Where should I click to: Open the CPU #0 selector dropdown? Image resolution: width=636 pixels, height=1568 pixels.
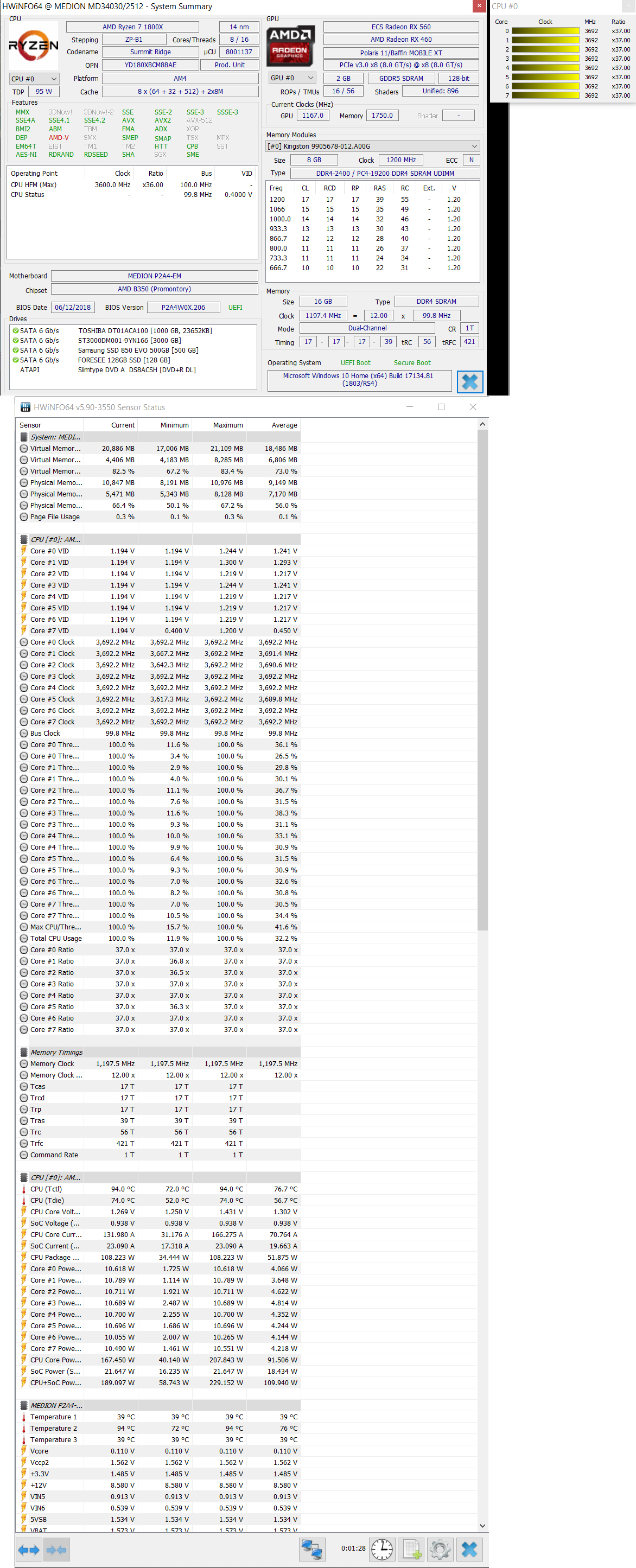(x=34, y=79)
